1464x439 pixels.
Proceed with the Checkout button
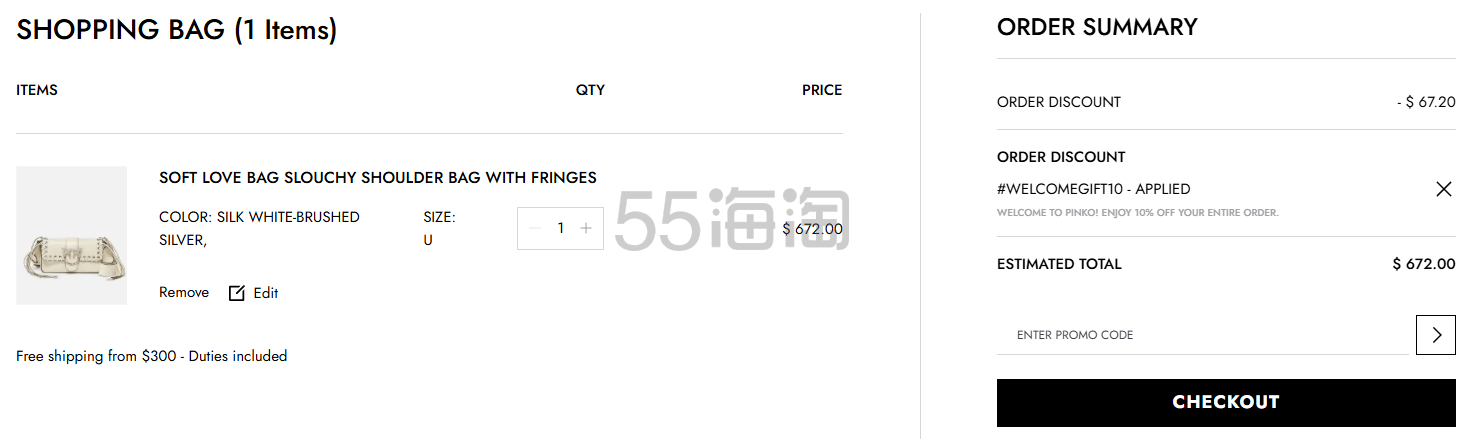[x=1226, y=402]
